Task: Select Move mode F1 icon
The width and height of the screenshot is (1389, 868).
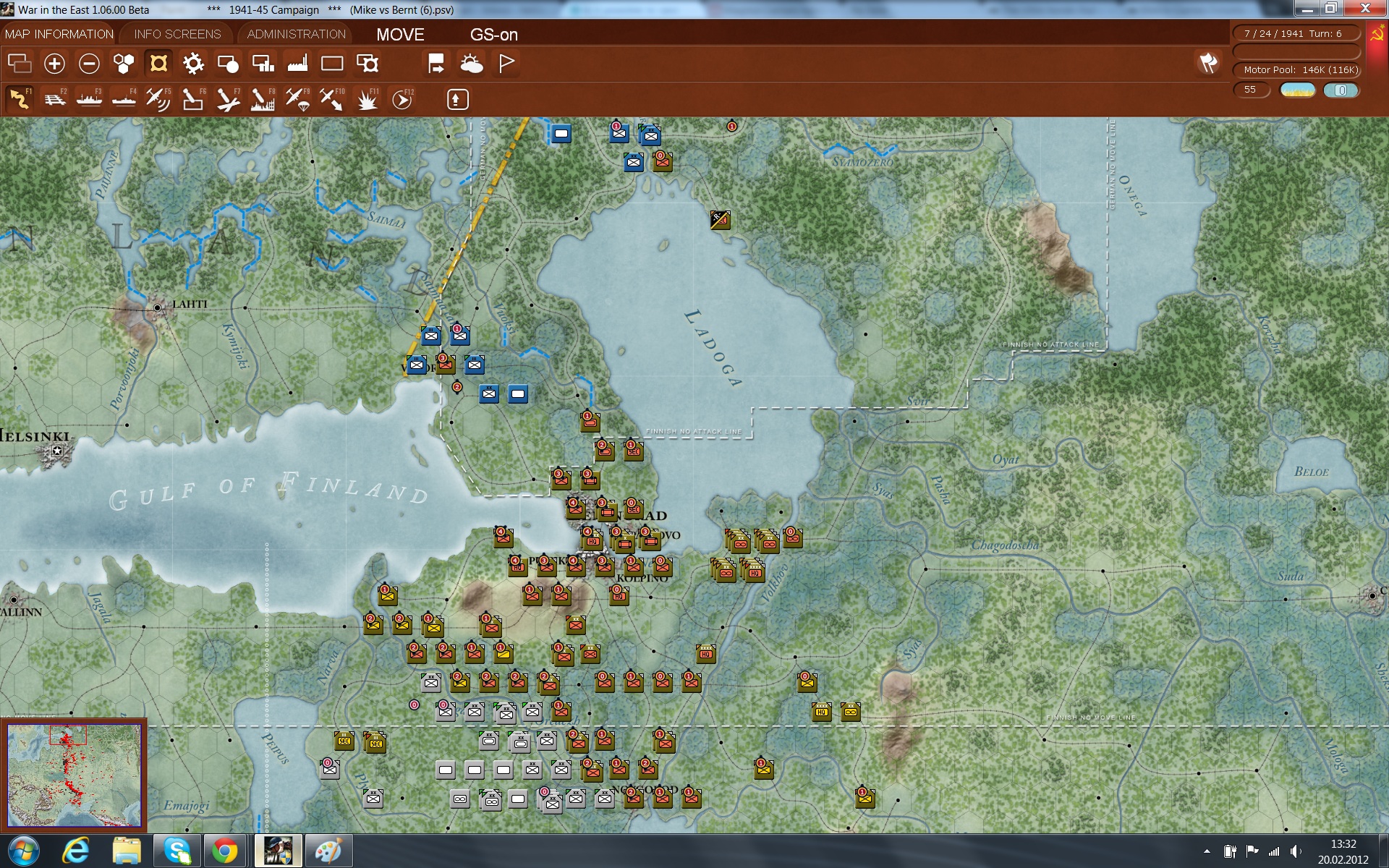Action: [20, 99]
